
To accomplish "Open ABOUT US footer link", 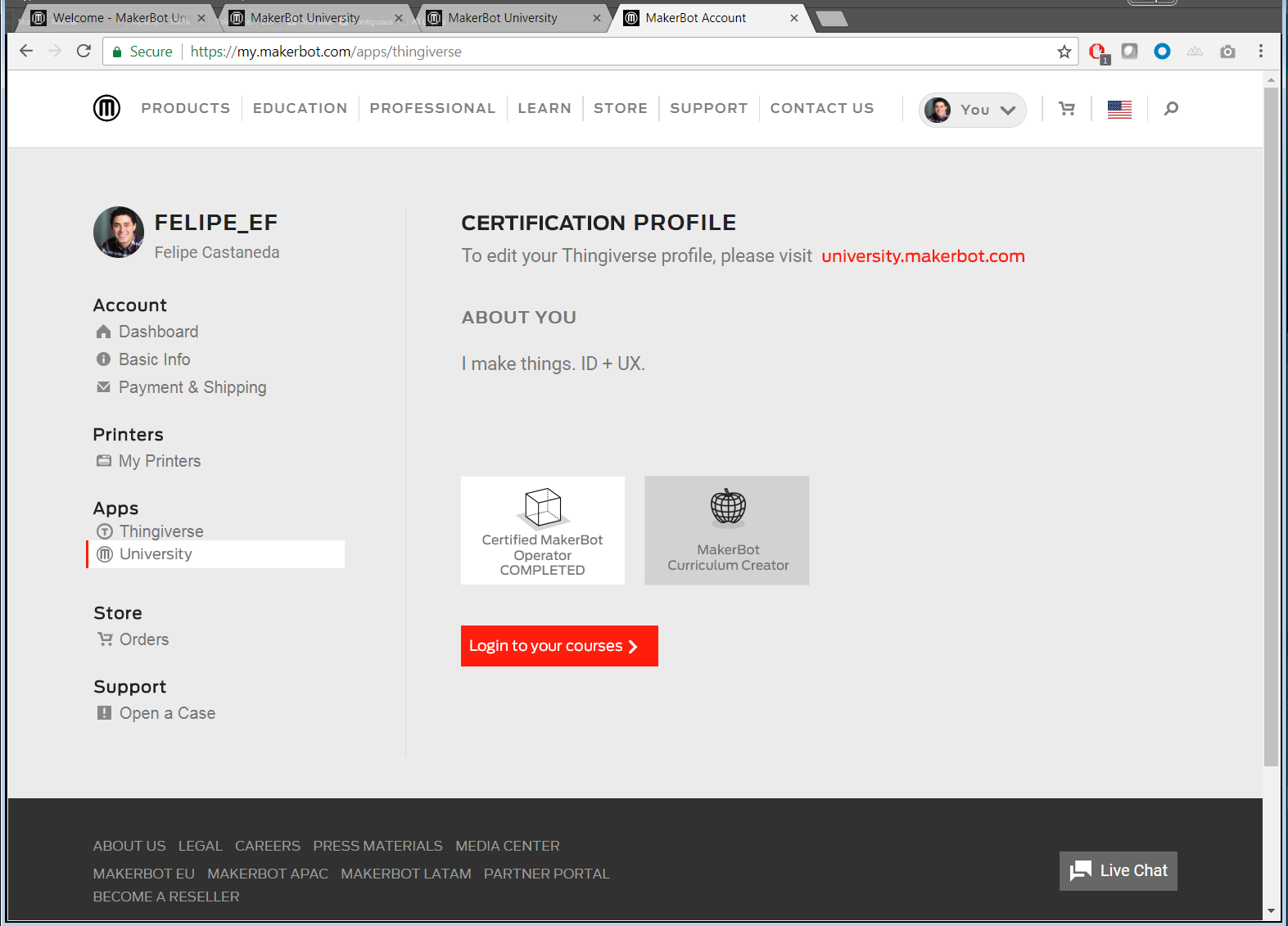I will click(129, 846).
